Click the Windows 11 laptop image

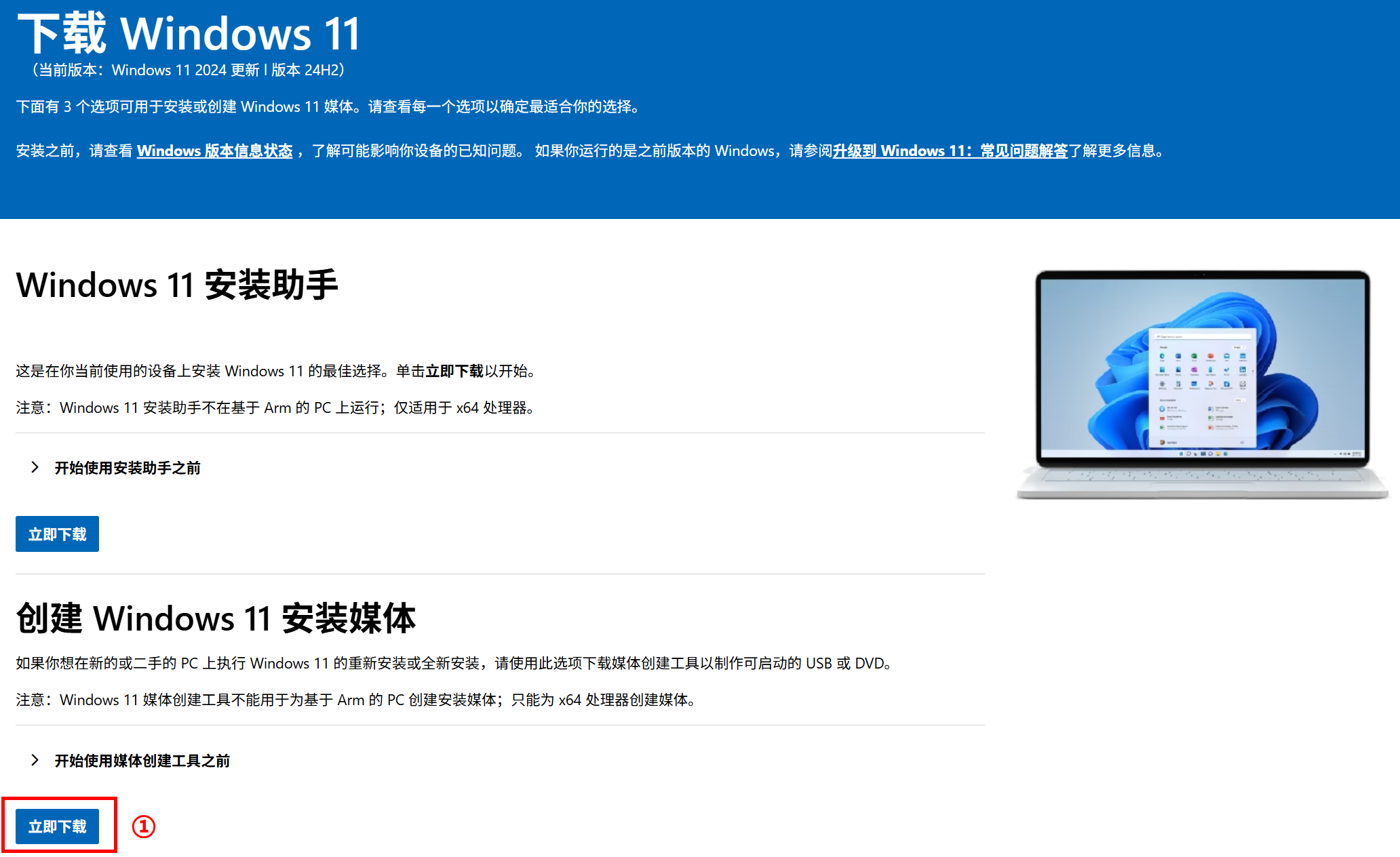point(1202,384)
